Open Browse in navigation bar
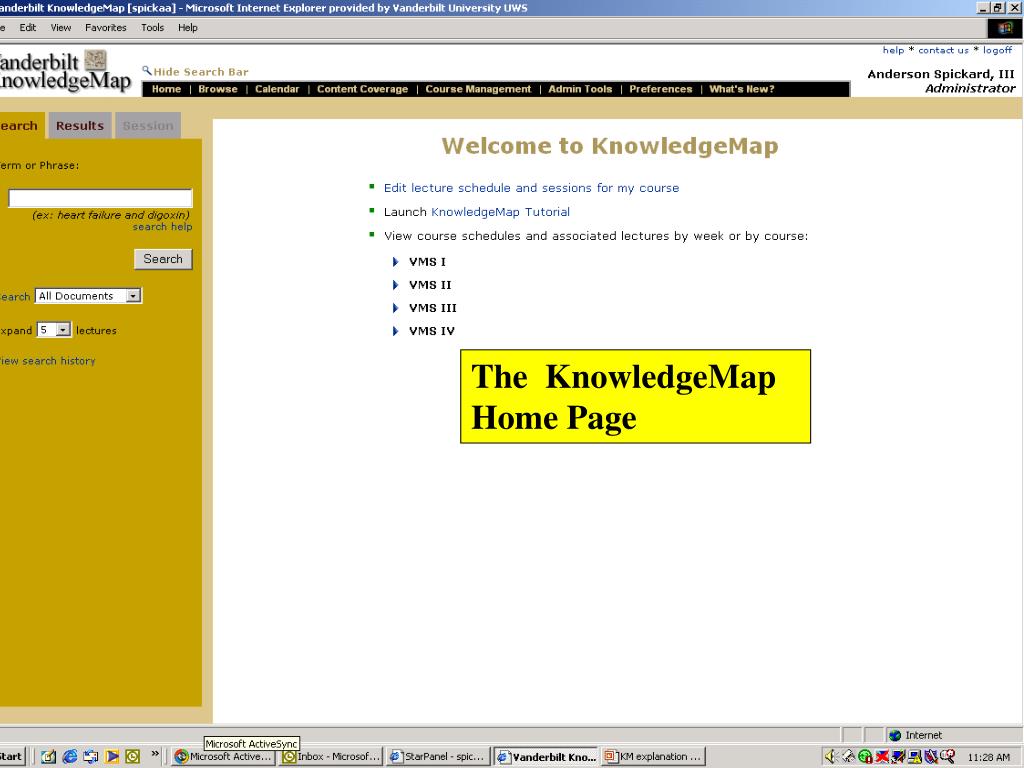 point(217,89)
